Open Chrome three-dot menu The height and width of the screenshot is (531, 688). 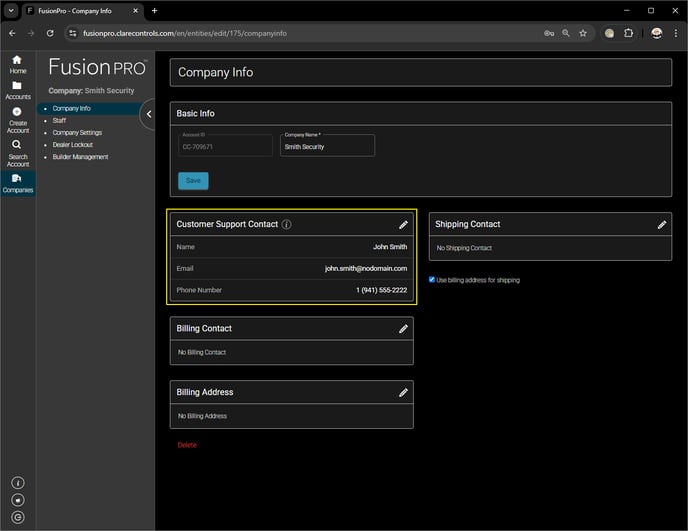[x=676, y=33]
